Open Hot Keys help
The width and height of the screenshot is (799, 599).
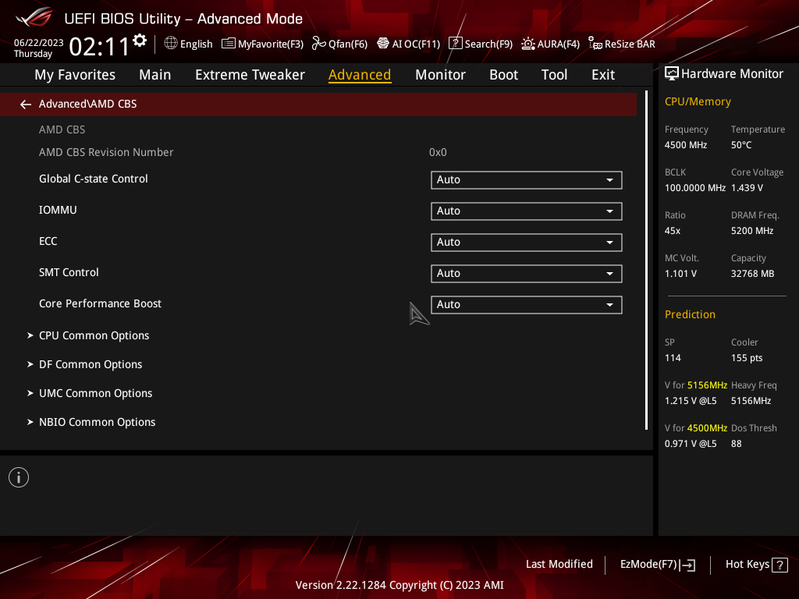point(756,565)
